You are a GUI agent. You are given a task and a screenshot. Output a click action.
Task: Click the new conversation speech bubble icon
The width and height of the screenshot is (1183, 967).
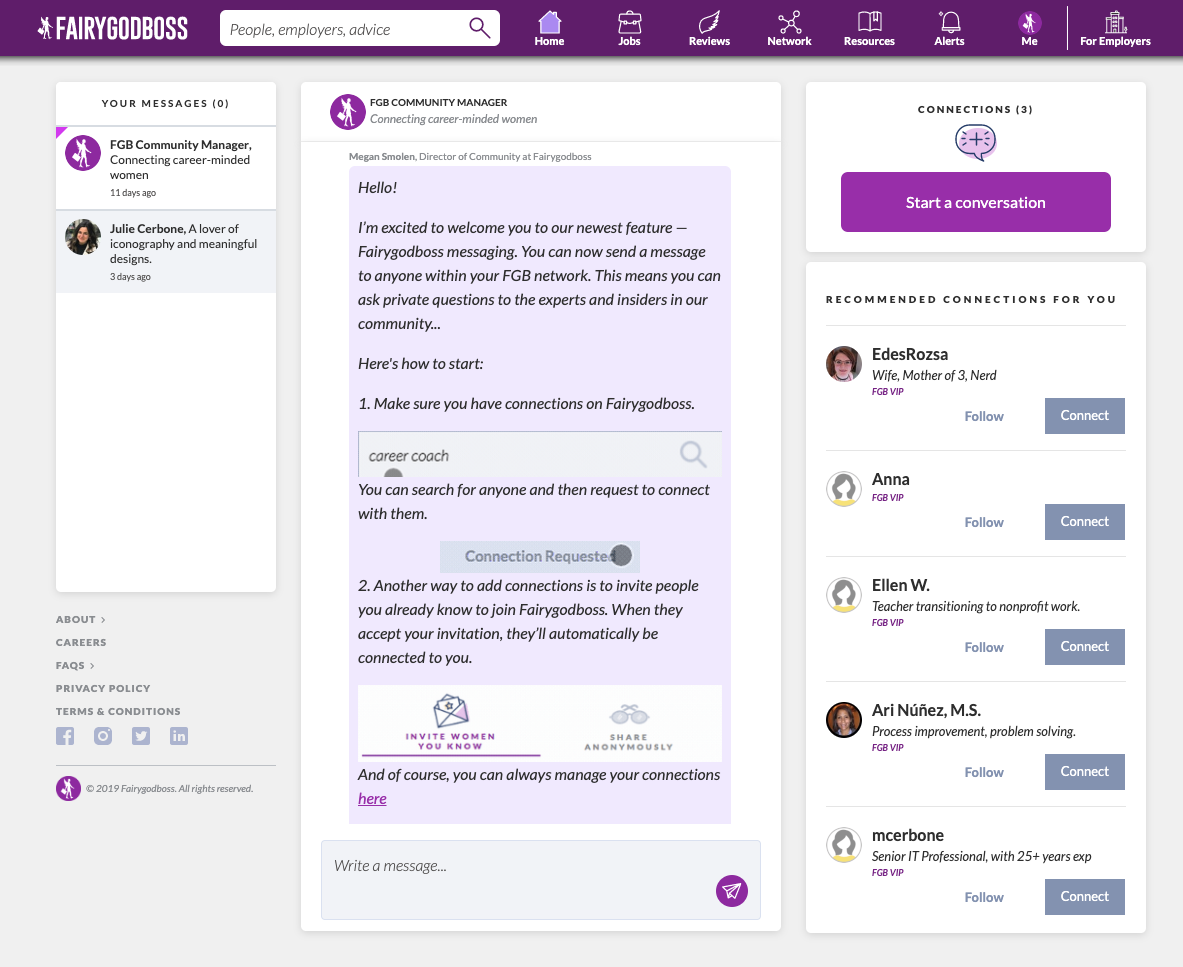[976, 143]
